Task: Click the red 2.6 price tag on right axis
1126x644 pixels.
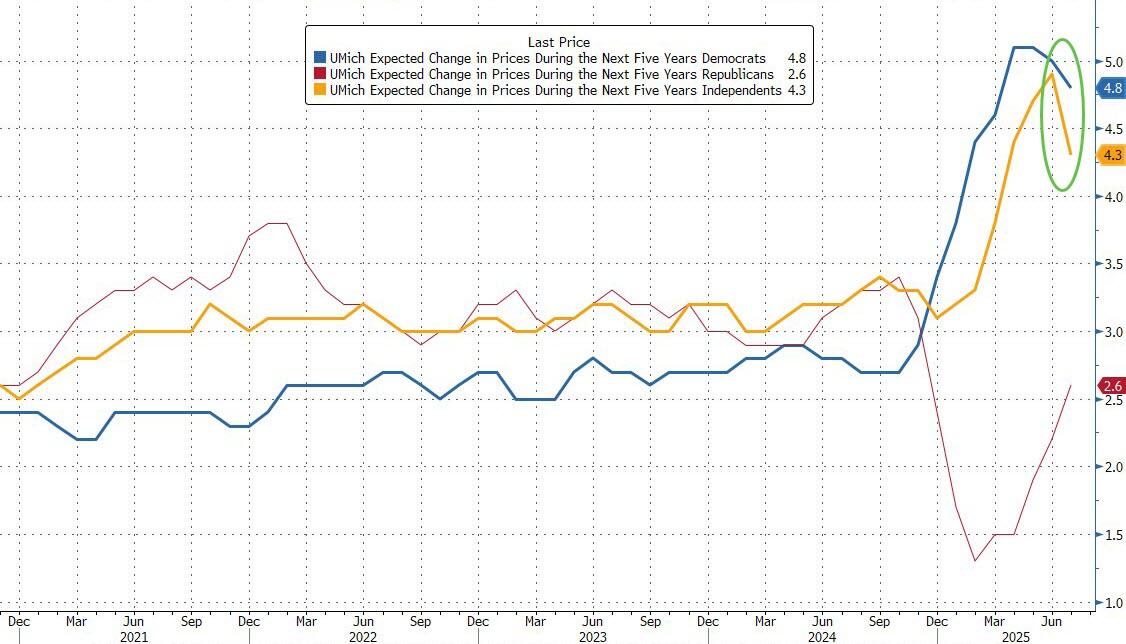Action: coord(1111,386)
